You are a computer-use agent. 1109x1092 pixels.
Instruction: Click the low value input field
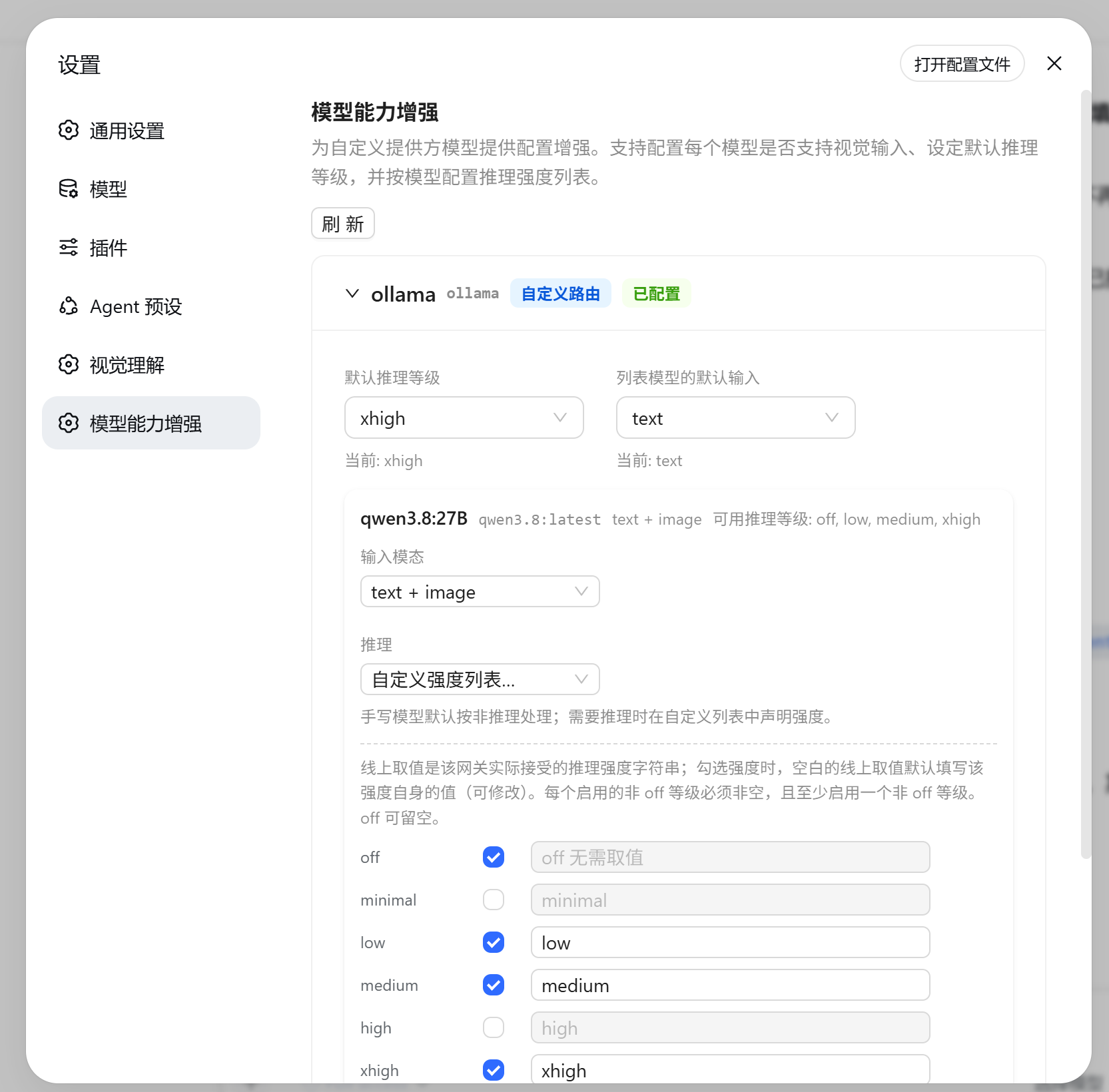(x=731, y=942)
